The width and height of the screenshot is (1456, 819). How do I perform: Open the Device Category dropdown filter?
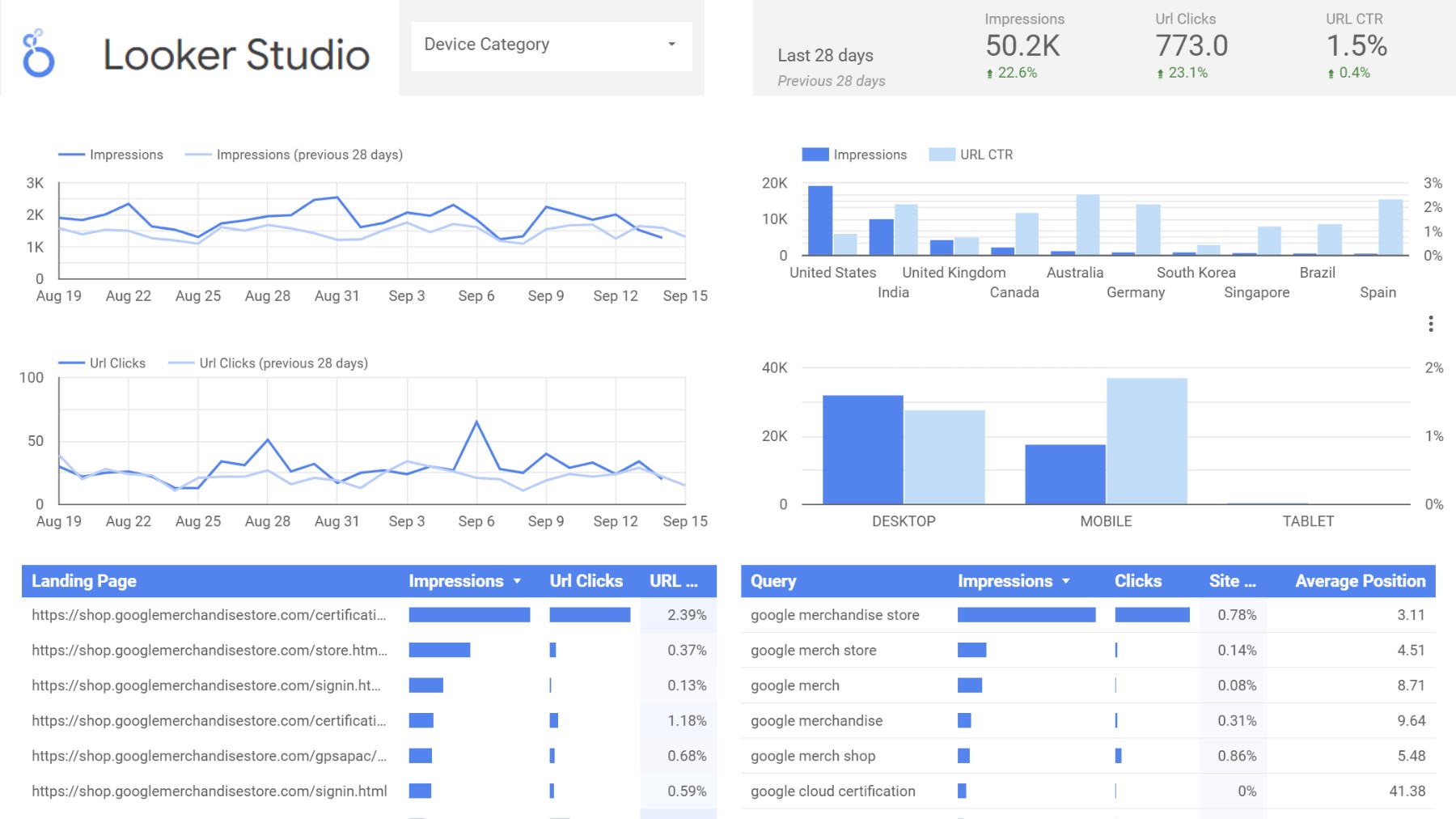(x=552, y=45)
